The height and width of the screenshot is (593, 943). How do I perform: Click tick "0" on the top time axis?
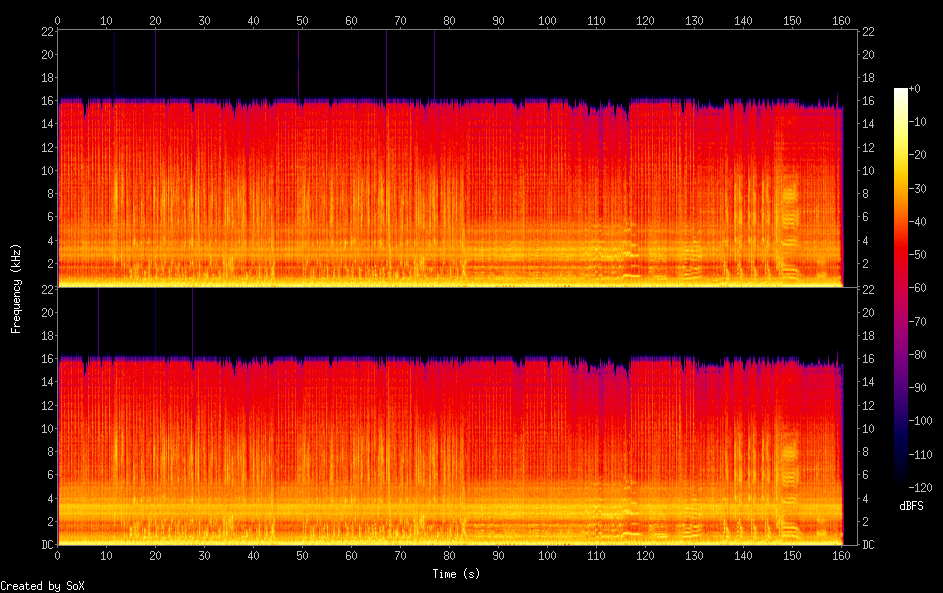(57, 20)
